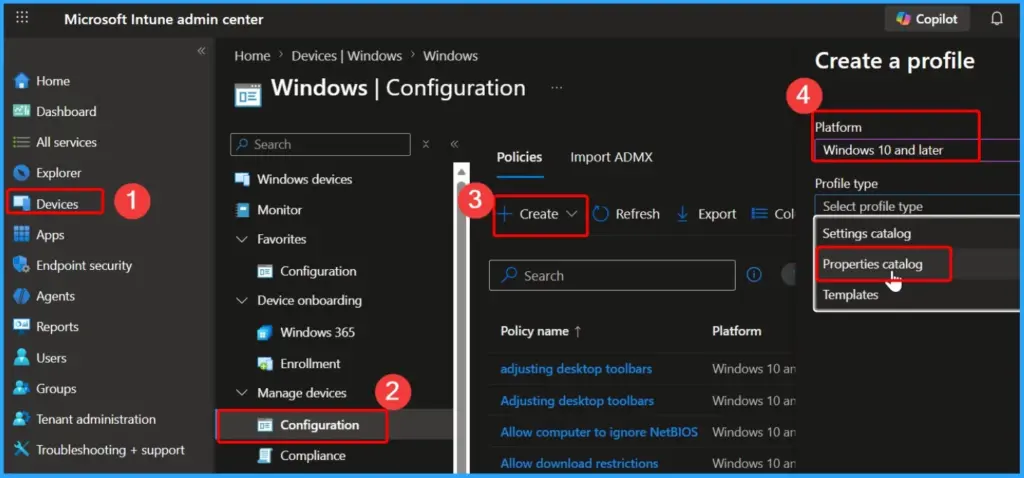Open the All services list icon

[x=22, y=142]
